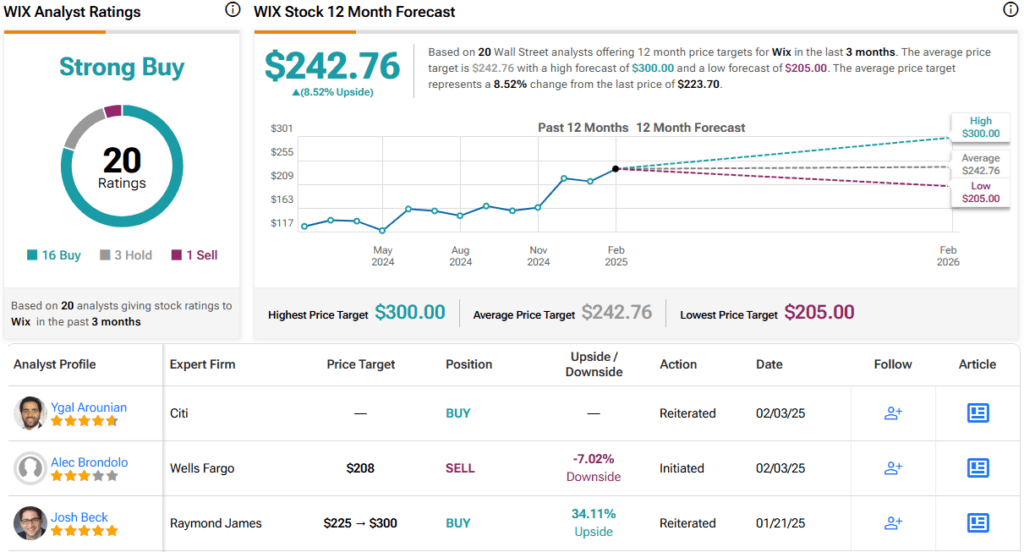This screenshot has height=552, width=1024.
Task: Open info icon for WIX Analyst Ratings
Action: [x=232, y=10]
